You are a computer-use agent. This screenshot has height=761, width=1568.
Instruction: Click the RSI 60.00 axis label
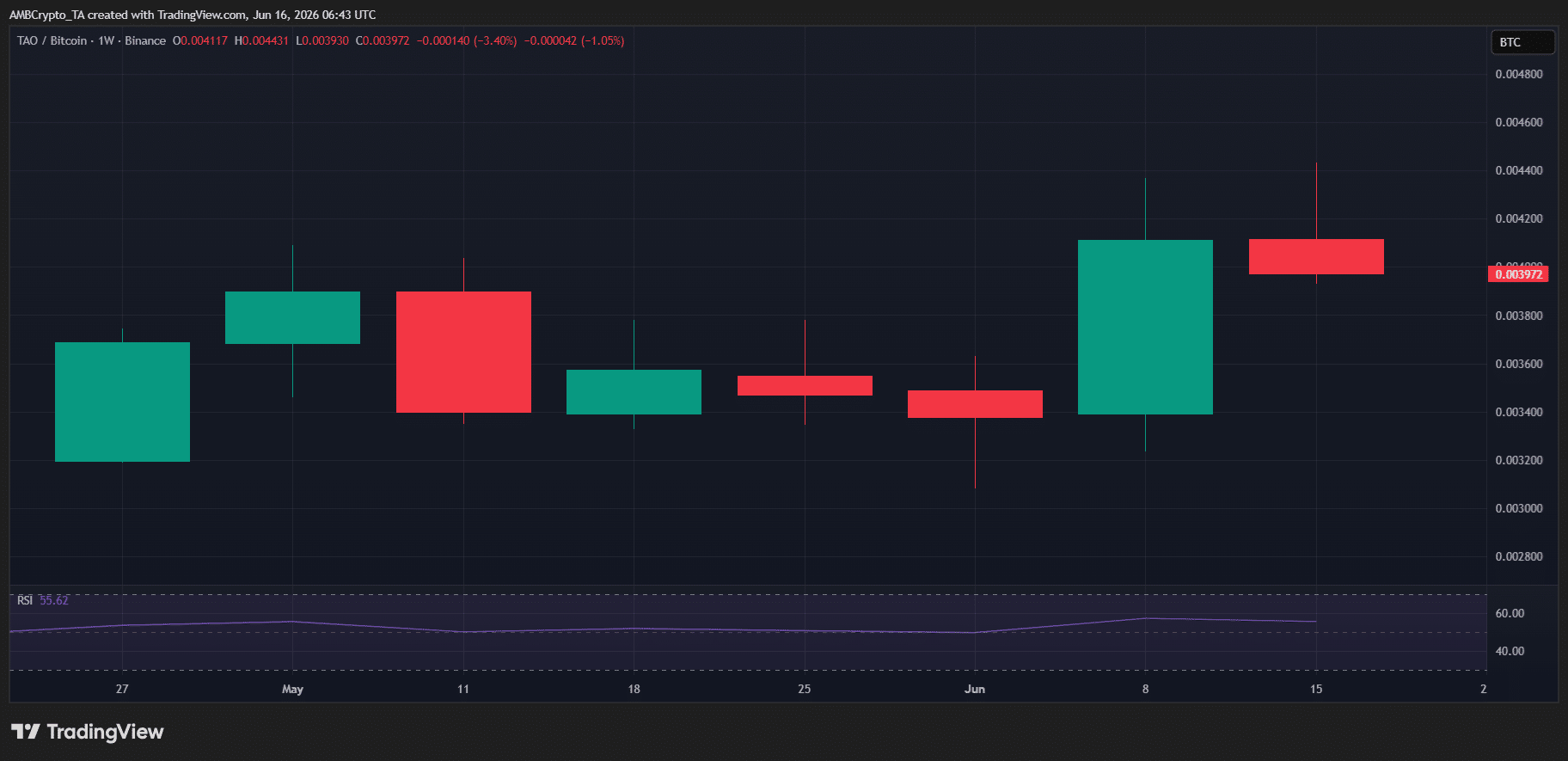[1510, 613]
